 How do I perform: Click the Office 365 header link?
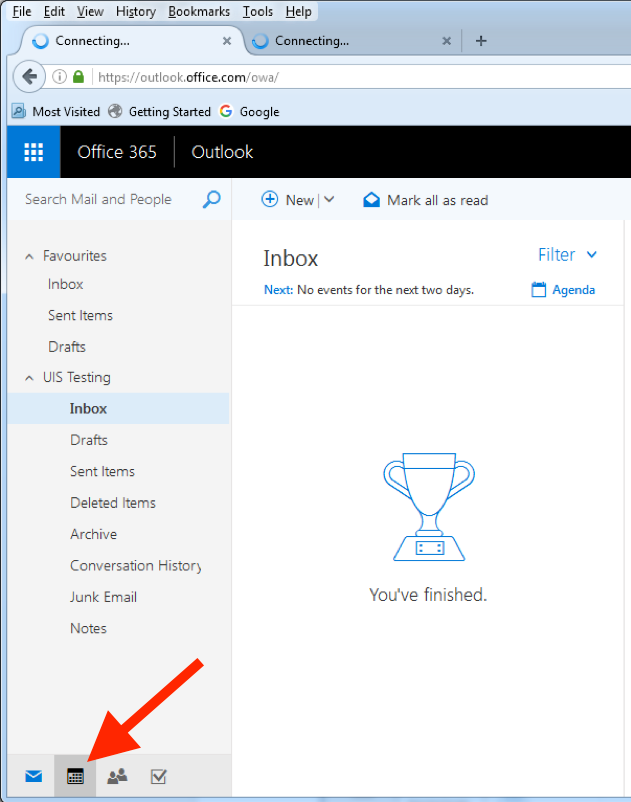click(117, 152)
